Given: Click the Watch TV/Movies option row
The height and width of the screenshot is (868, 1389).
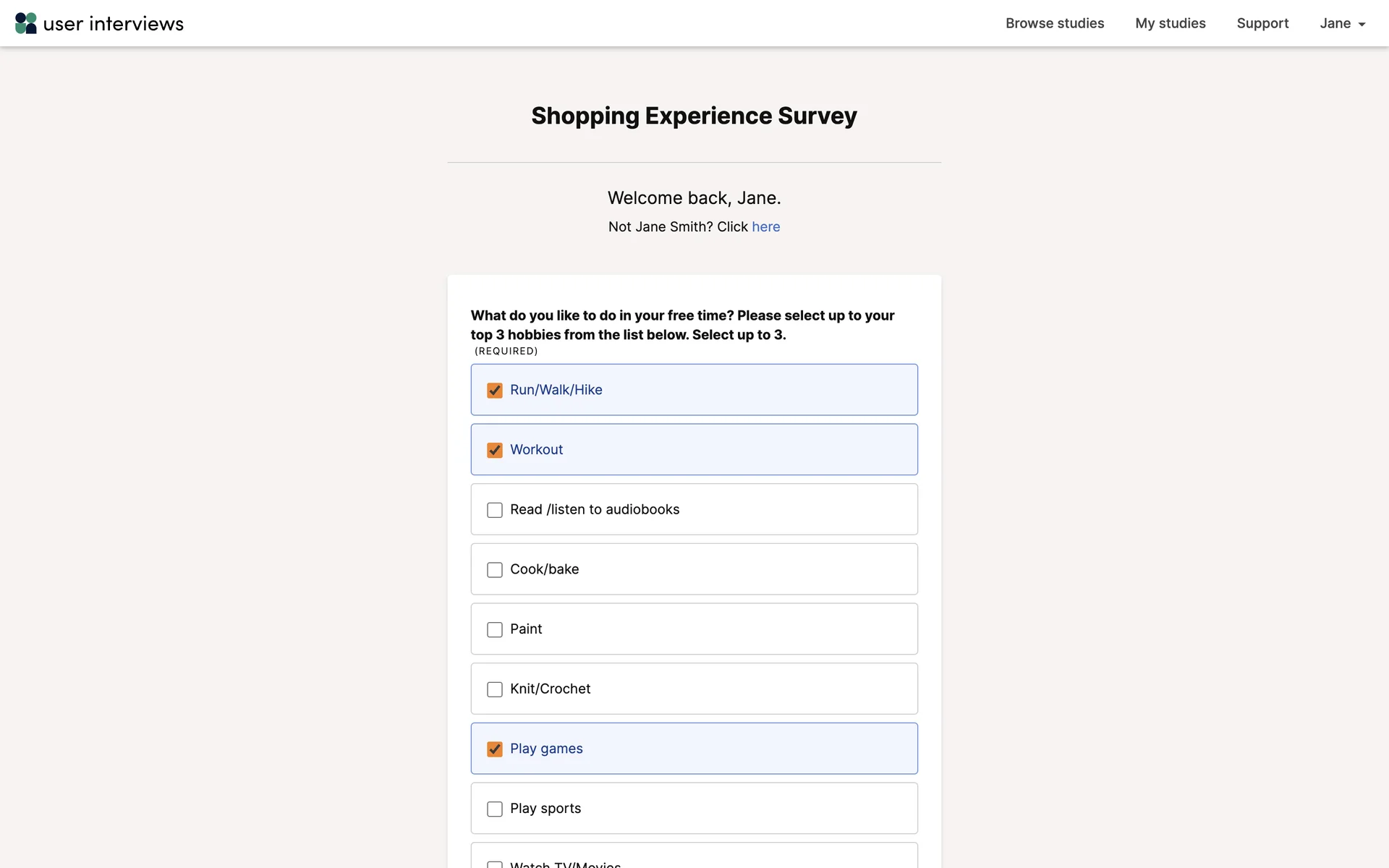Looking at the screenshot, I should [x=694, y=859].
